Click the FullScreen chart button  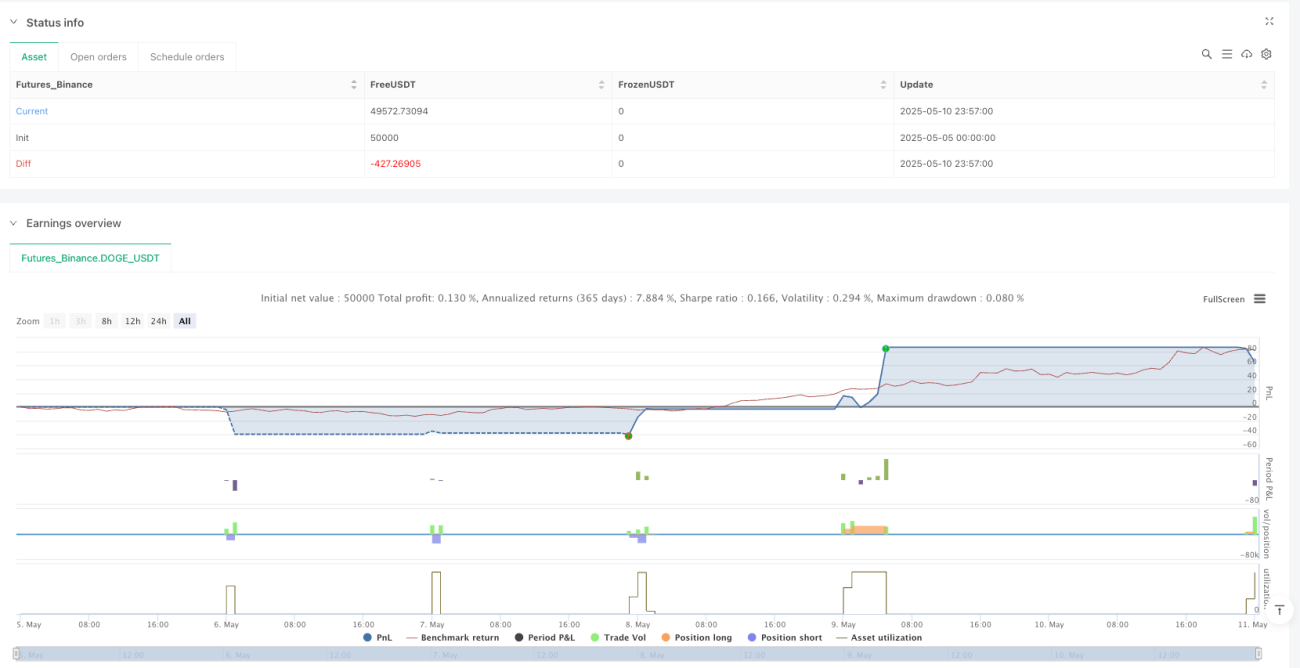[1224, 299]
